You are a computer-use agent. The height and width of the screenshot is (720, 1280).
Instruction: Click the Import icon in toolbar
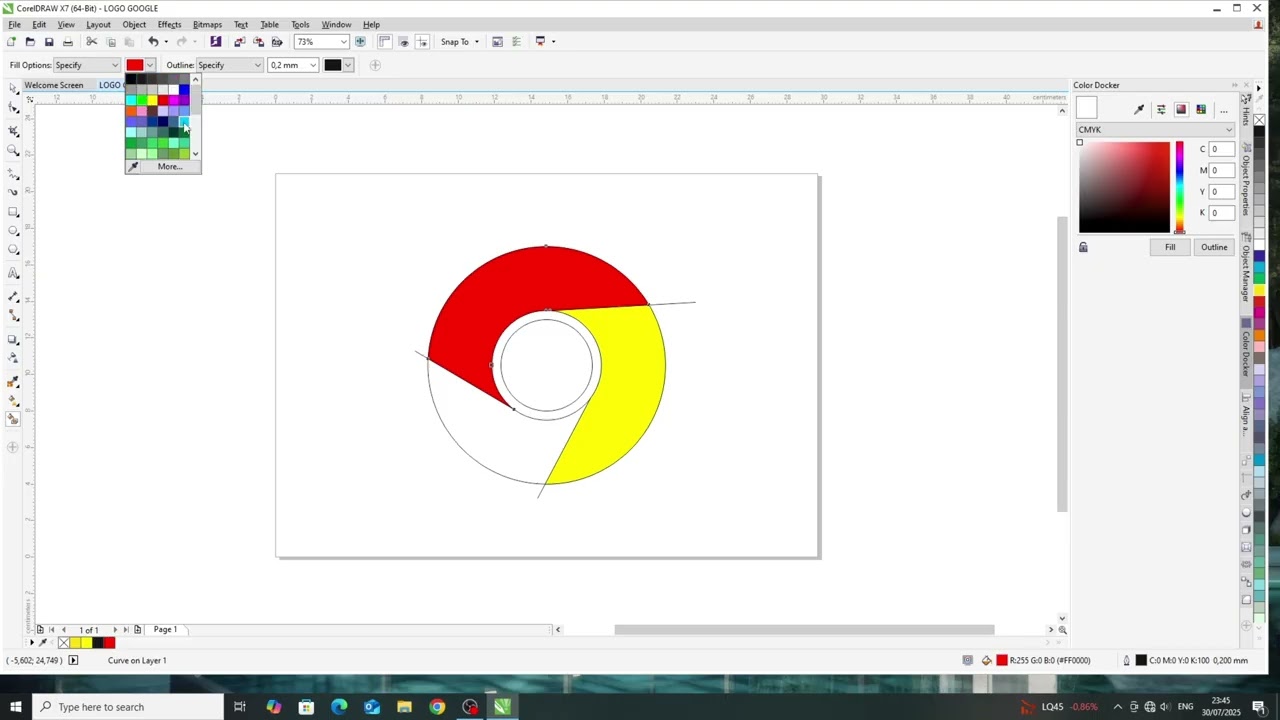click(x=239, y=42)
